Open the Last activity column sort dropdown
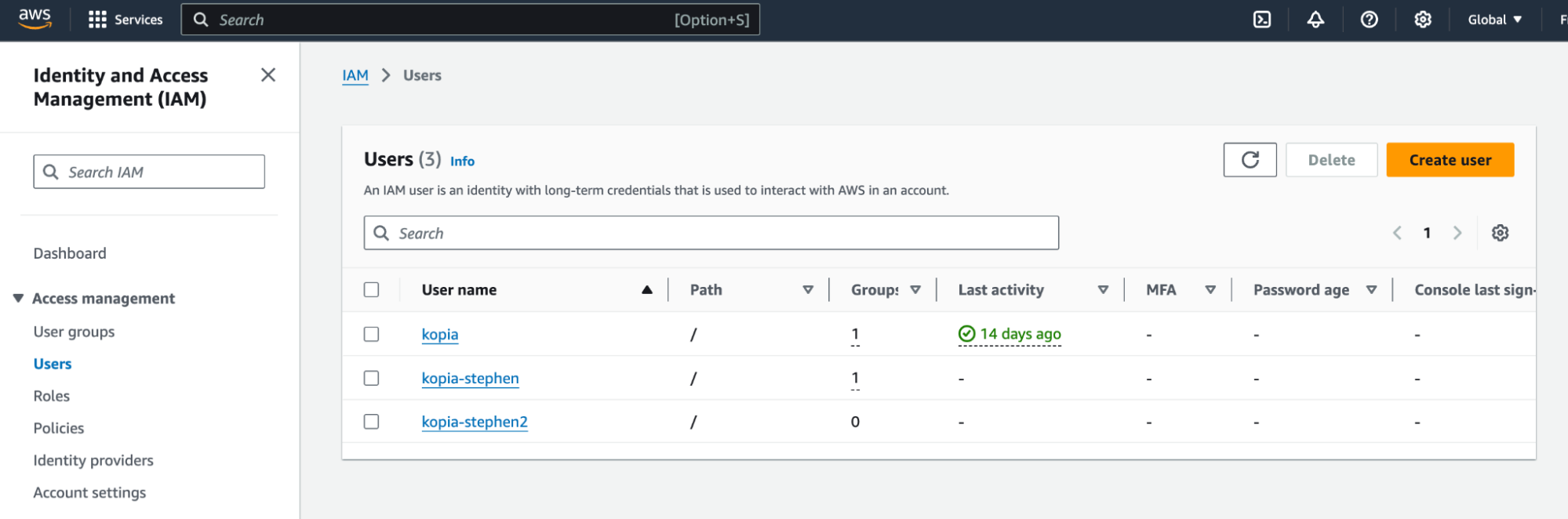This screenshot has height=519, width=1568. pyautogui.click(x=1103, y=290)
